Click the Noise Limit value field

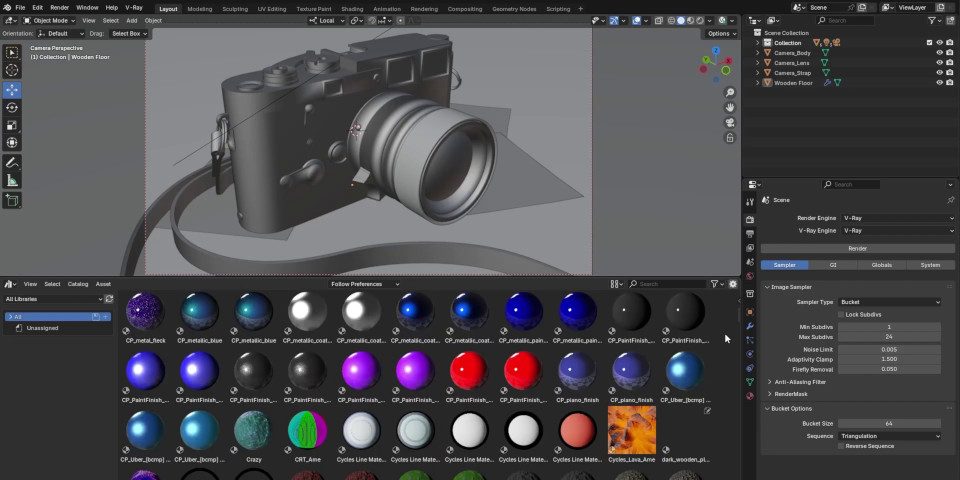890,350
